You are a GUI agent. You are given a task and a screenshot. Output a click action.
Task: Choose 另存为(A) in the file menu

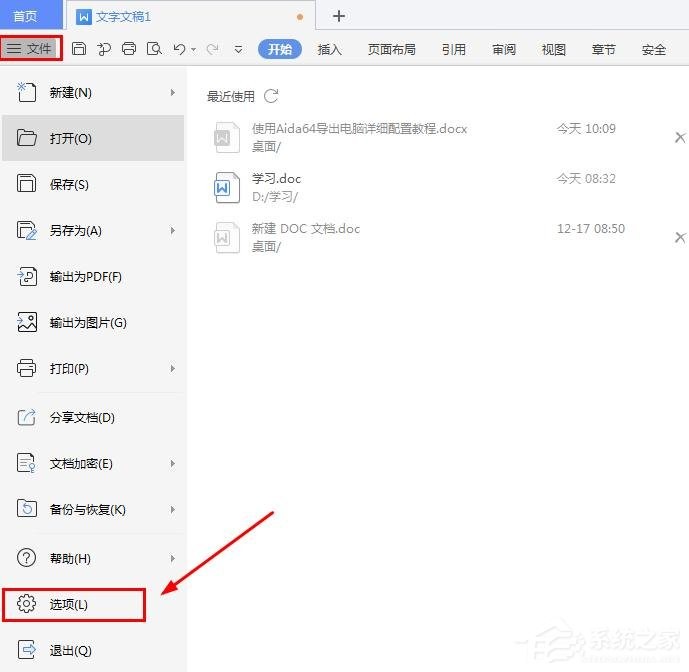[93, 230]
